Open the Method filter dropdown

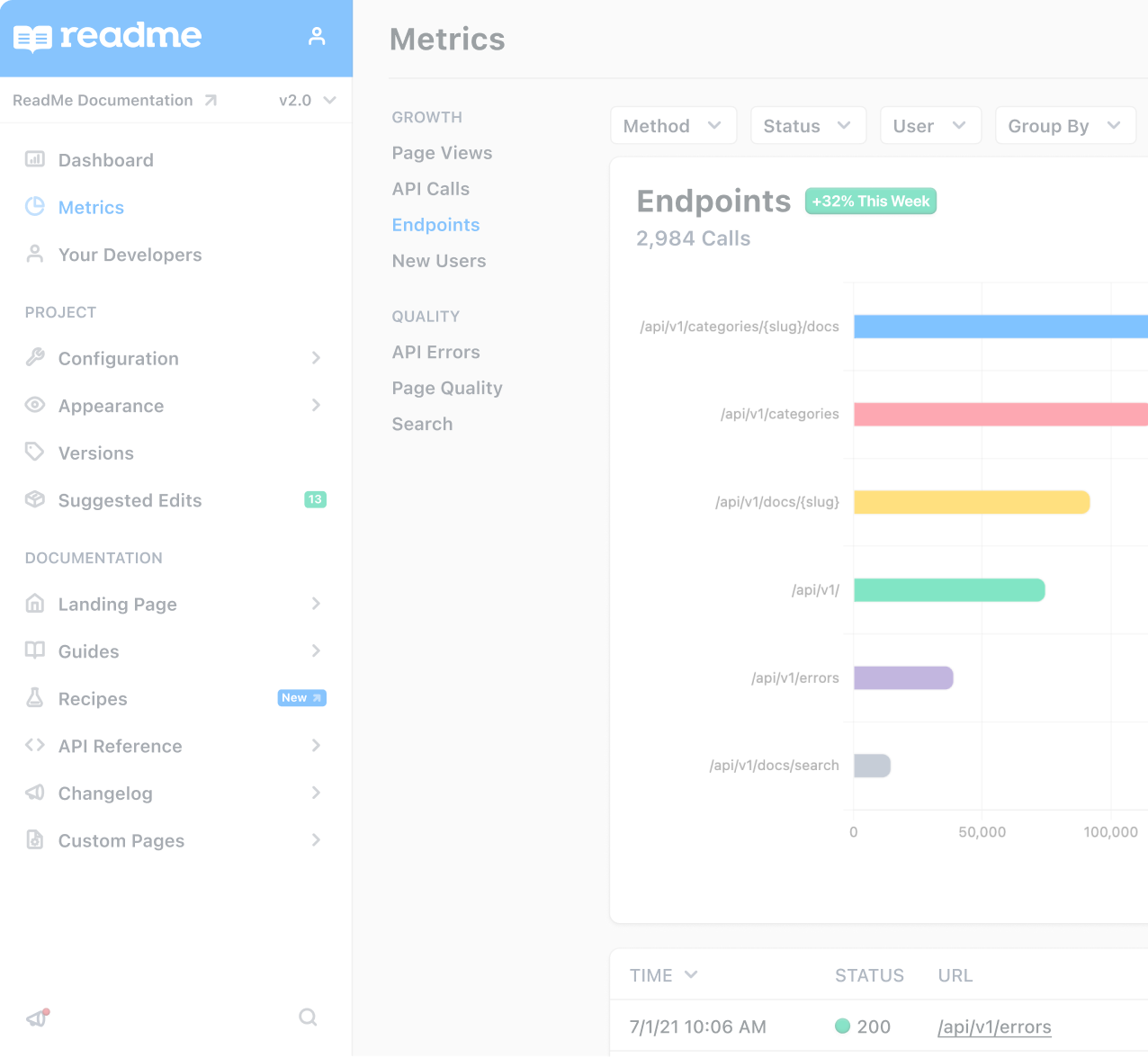click(673, 125)
